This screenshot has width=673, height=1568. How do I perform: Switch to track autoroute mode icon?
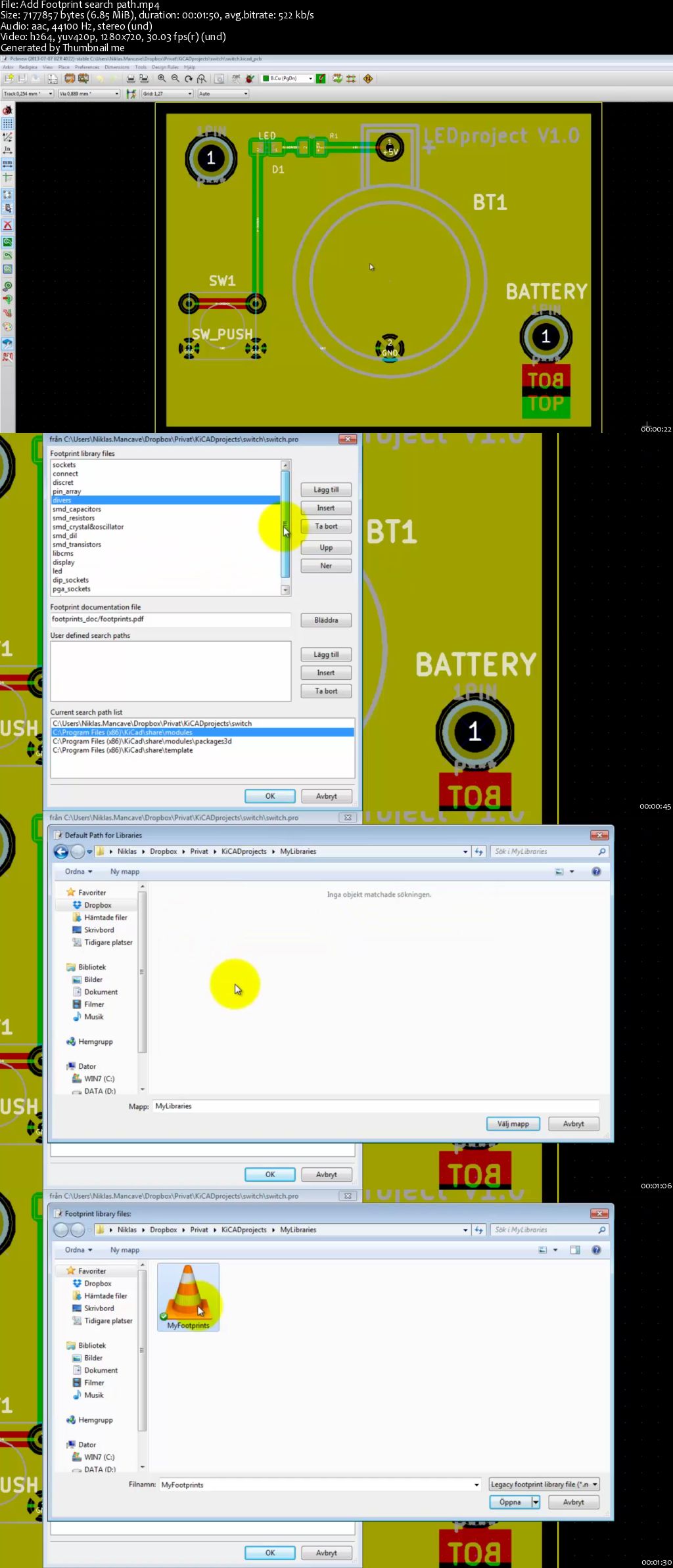tap(351, 79)
